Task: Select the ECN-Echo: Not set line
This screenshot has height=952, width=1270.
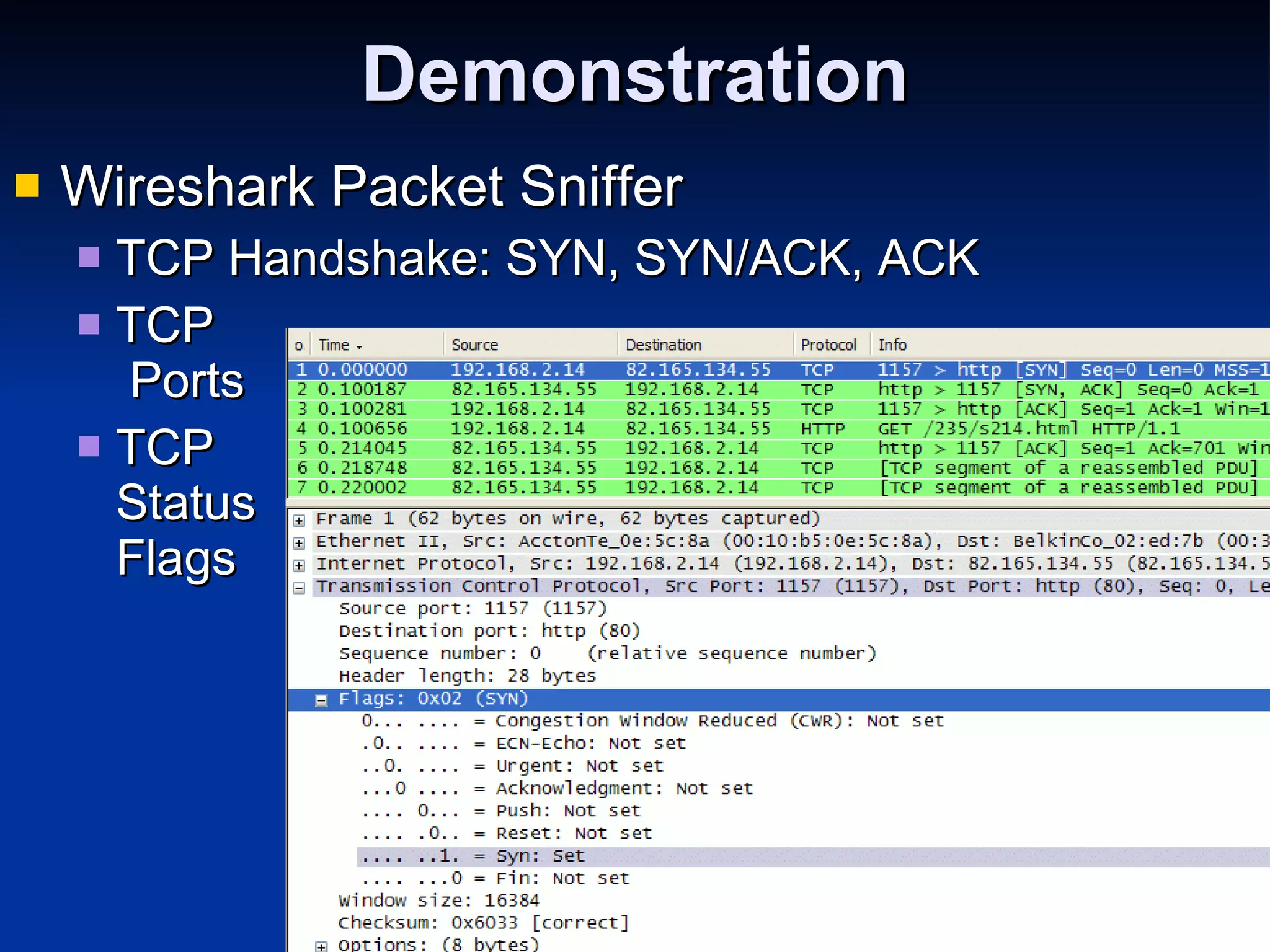Action: (x=524, y=743)
